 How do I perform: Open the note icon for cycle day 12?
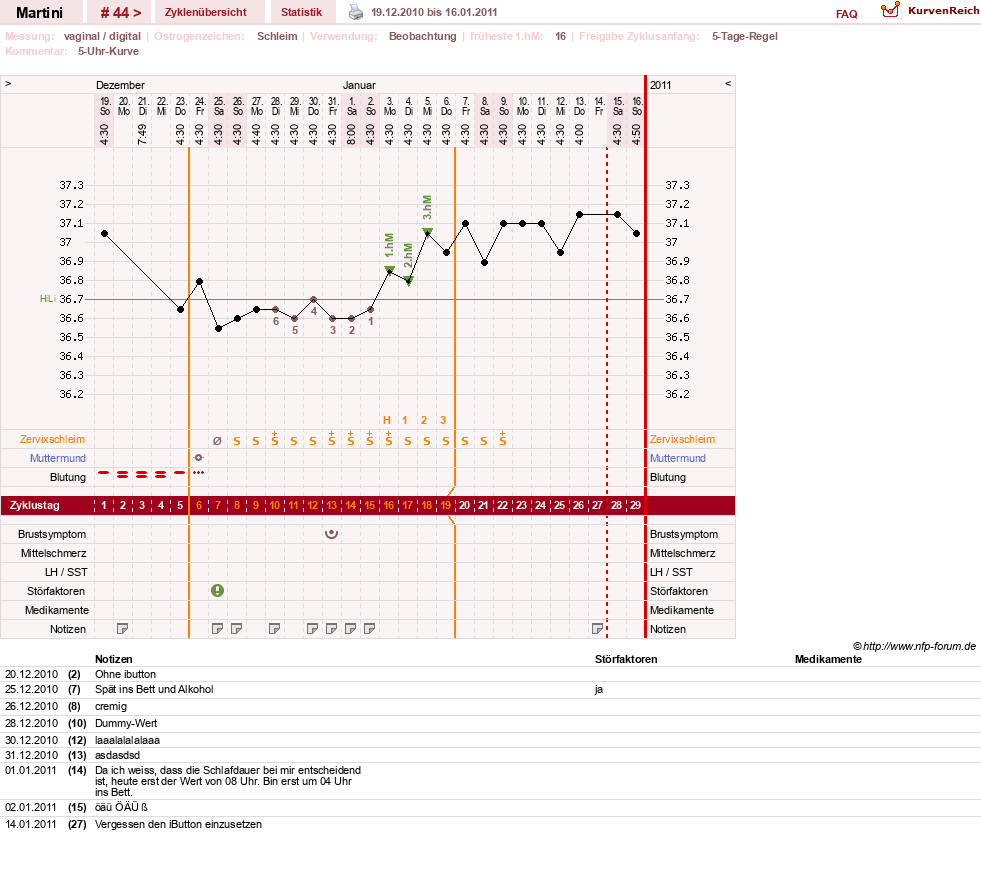pos(312,629)
